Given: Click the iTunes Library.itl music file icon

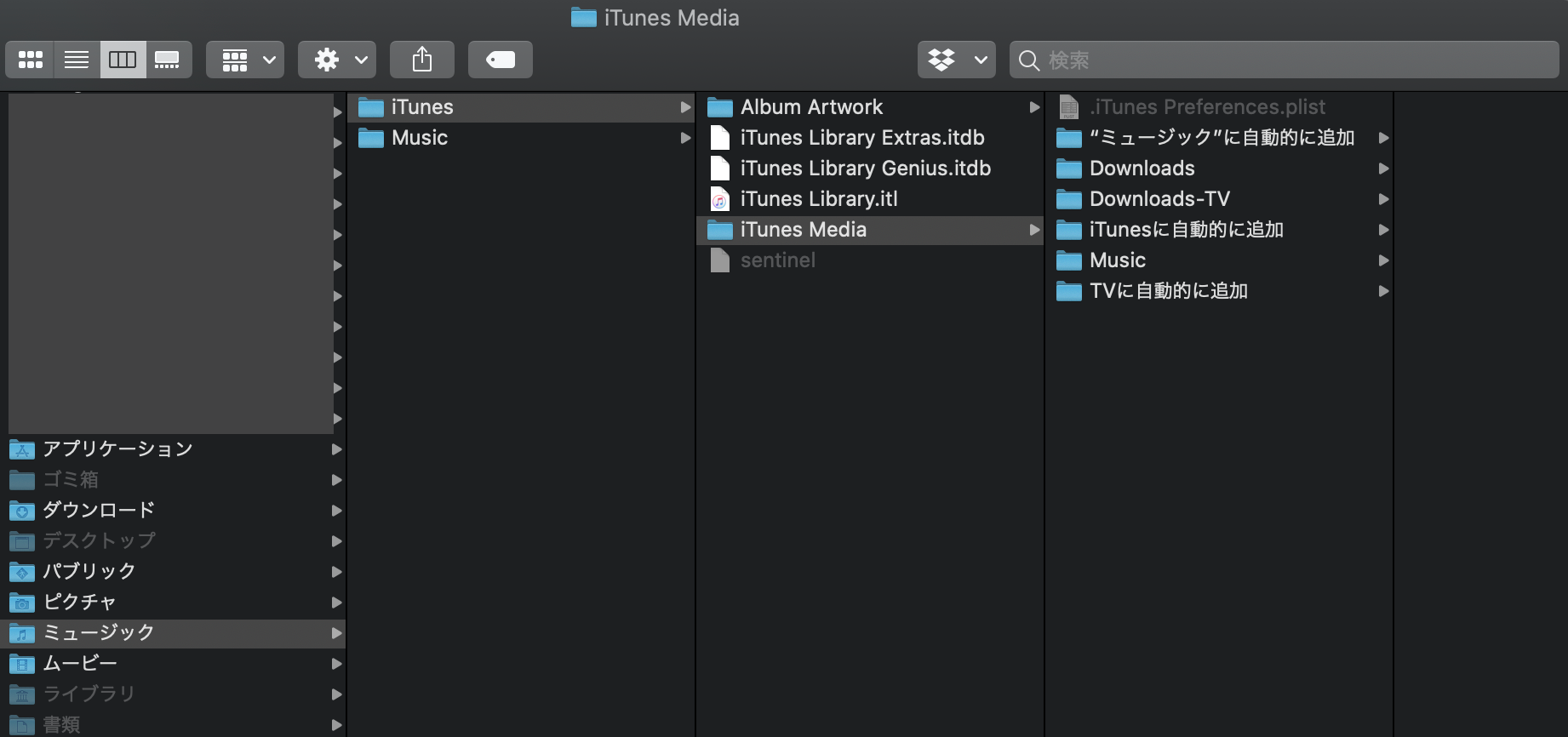Looking at the screenshot, I should click(720, 199).
